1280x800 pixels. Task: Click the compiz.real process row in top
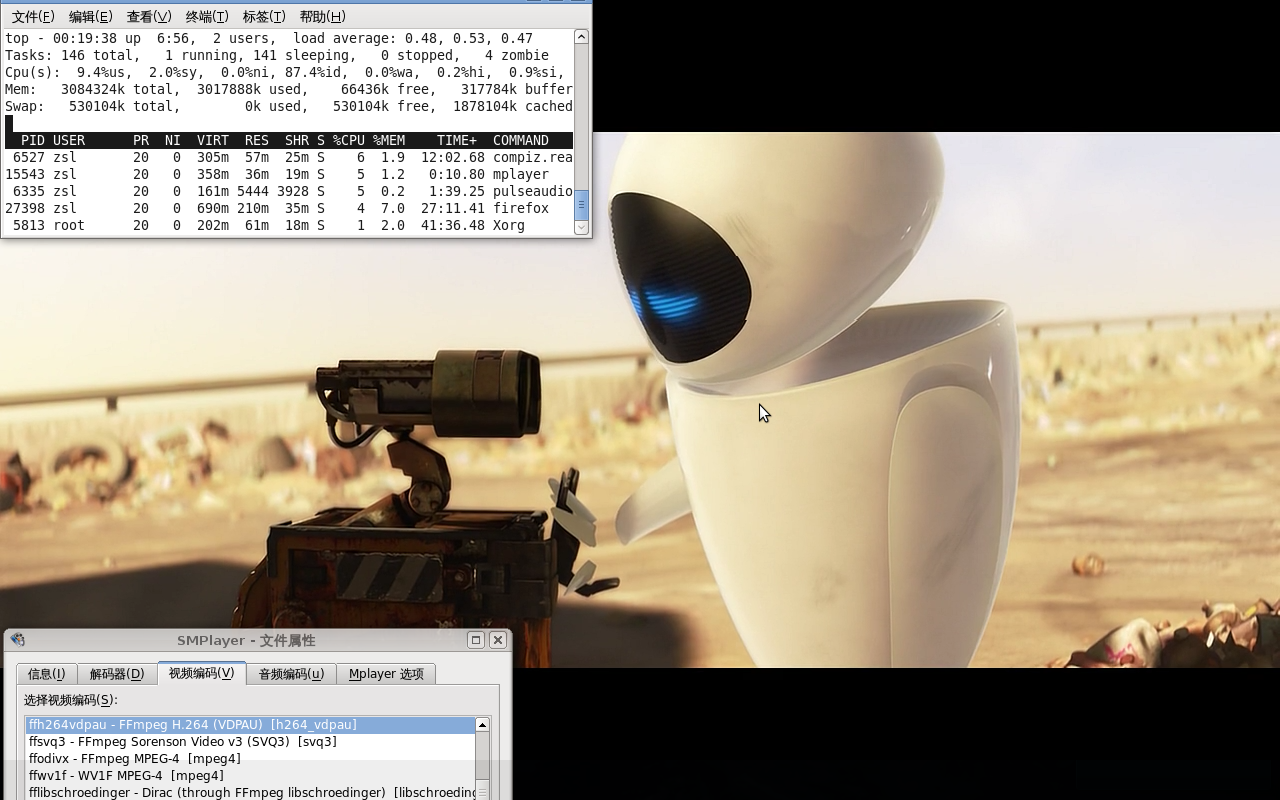pyautogui.click(x=289, y=157)
